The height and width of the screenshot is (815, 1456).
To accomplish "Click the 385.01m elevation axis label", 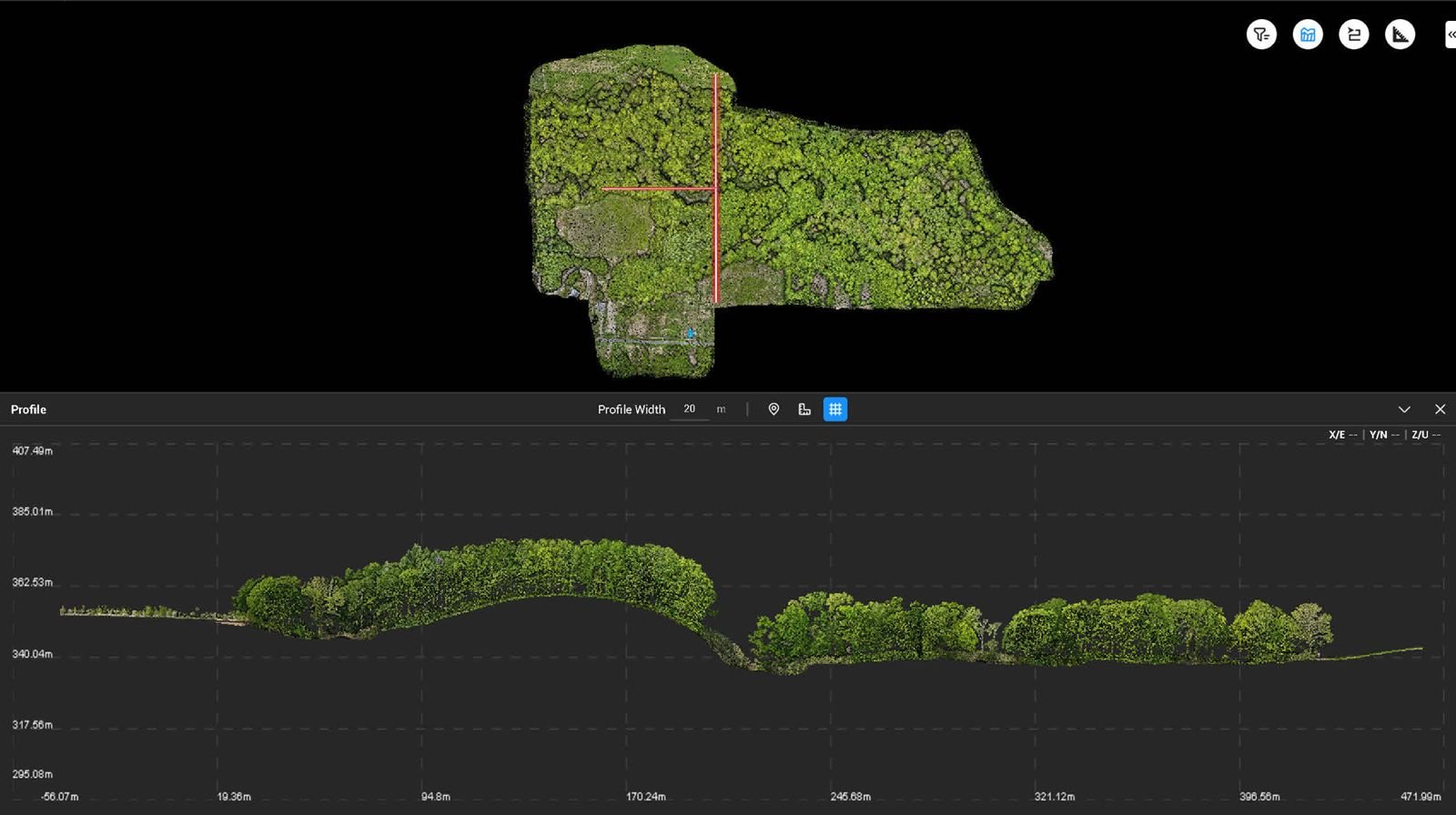I will click(x=33, y=512).
